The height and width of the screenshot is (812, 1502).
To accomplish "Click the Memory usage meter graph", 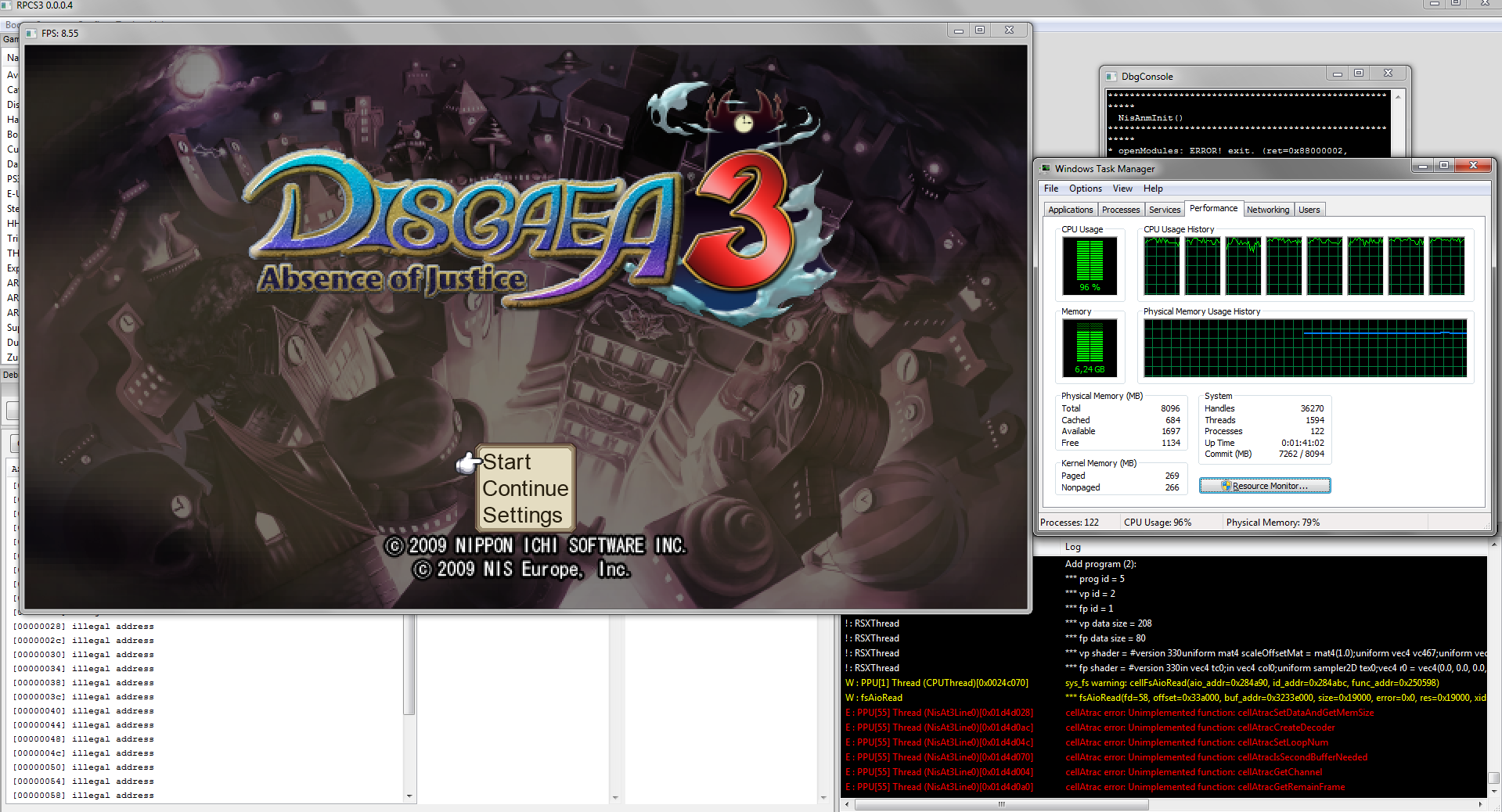I will pyautogui.click(x=1090, y=348).
